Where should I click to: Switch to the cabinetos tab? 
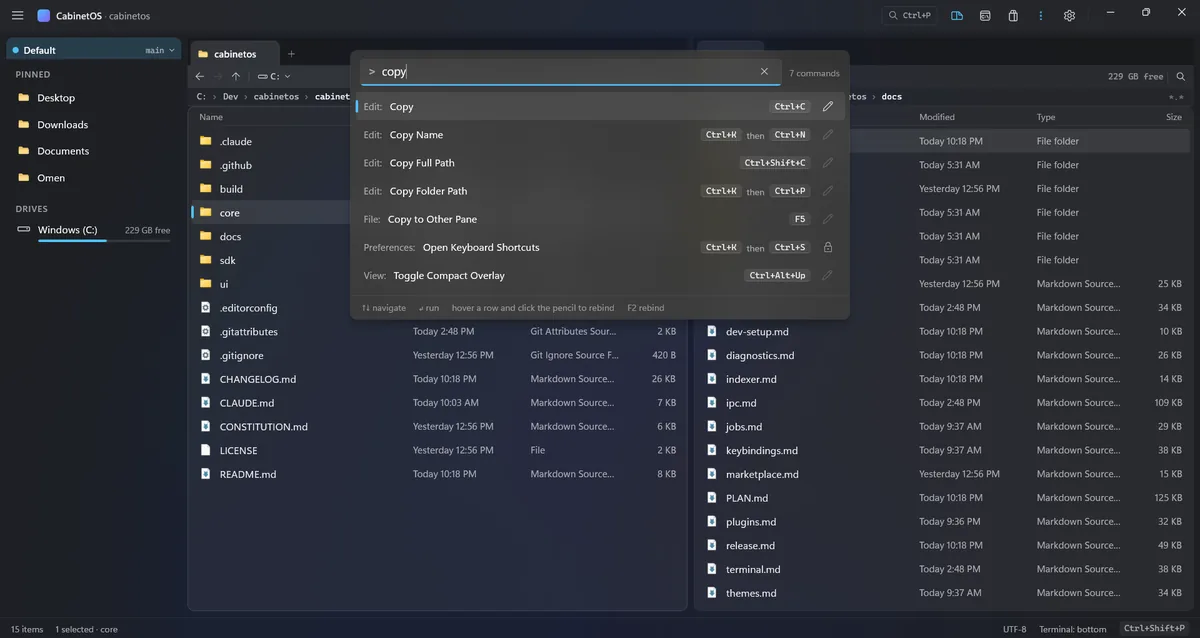[235, 54]
